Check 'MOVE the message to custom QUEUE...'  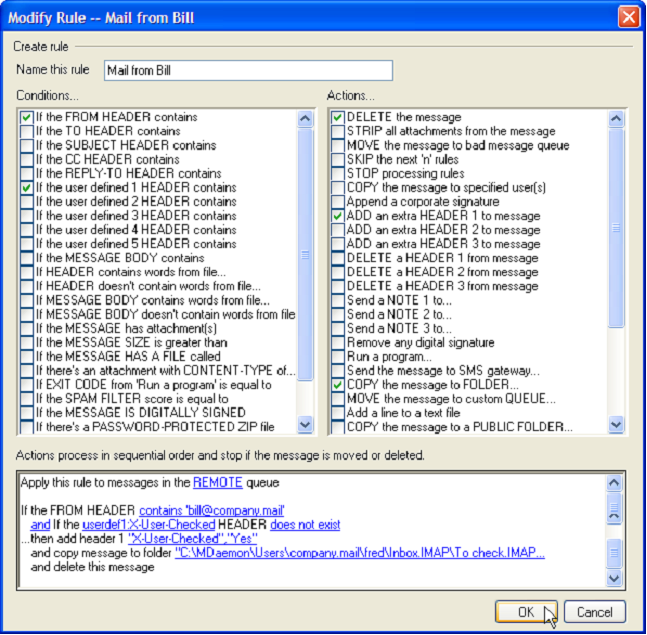pos(338,399)
